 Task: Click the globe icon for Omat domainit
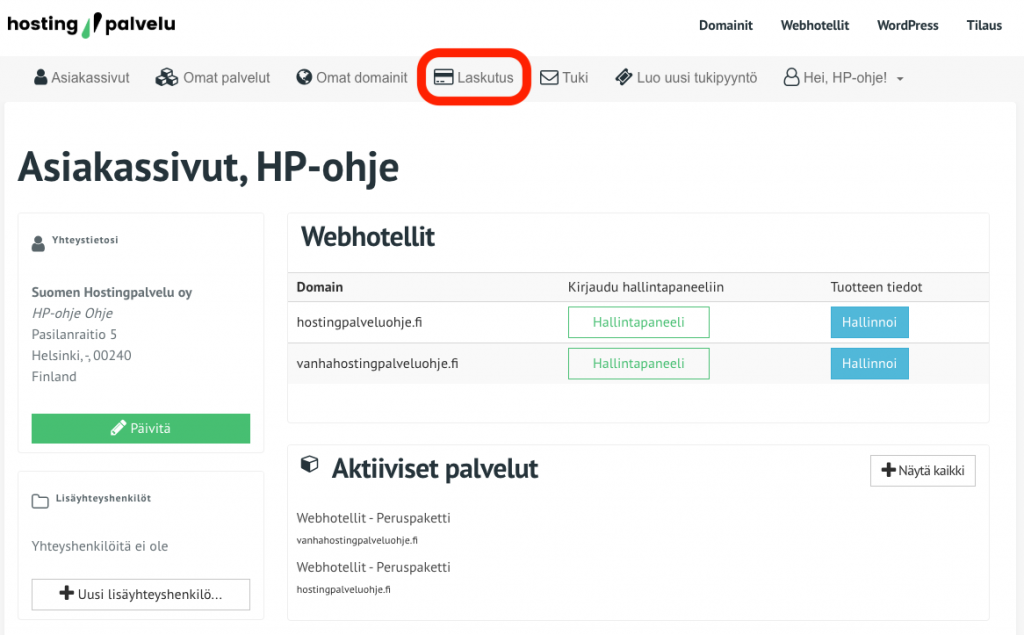click(305, 78)
